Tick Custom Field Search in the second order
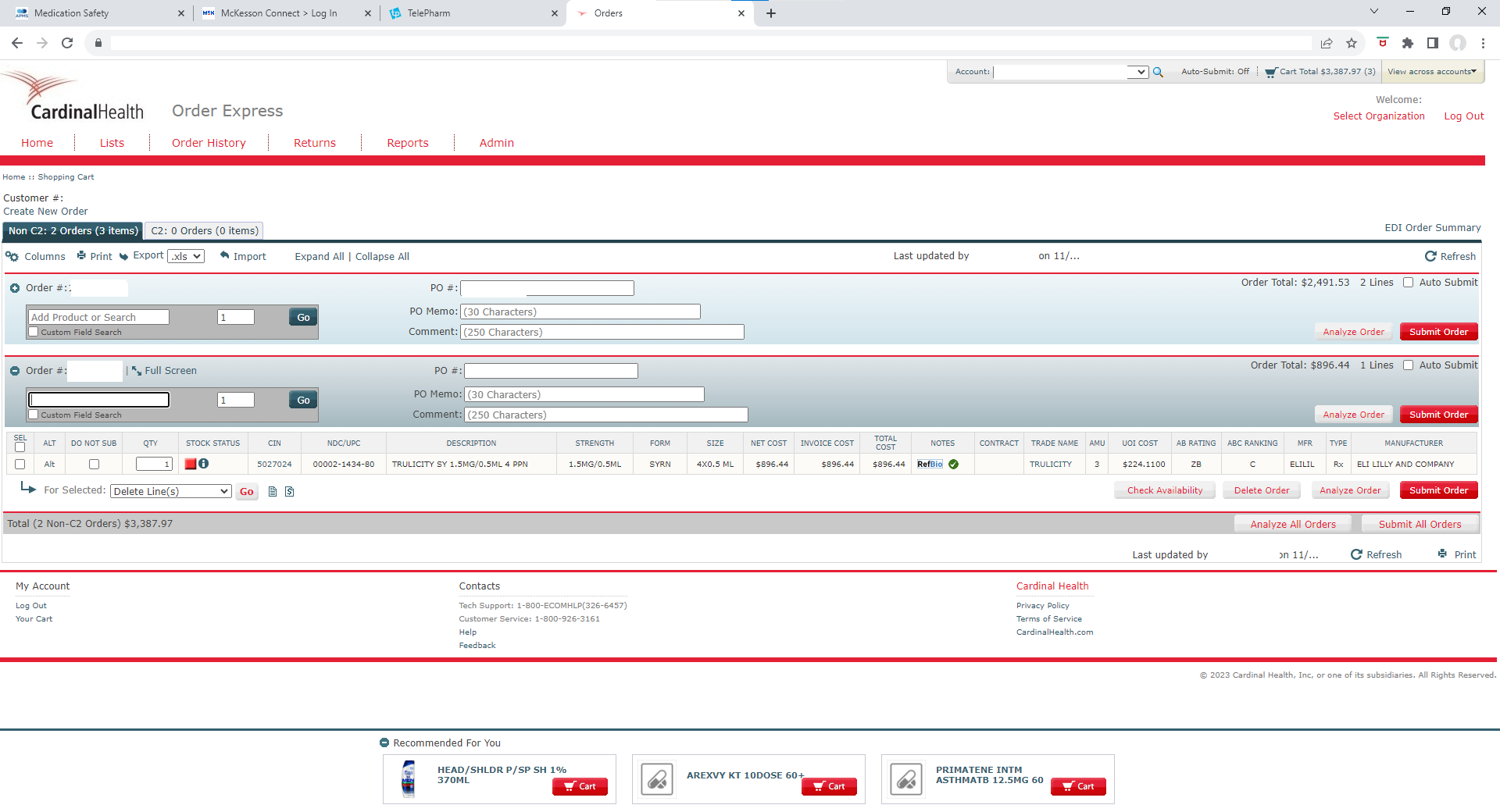The height and width of the screenshot is (812, 1500). (34, 415)
